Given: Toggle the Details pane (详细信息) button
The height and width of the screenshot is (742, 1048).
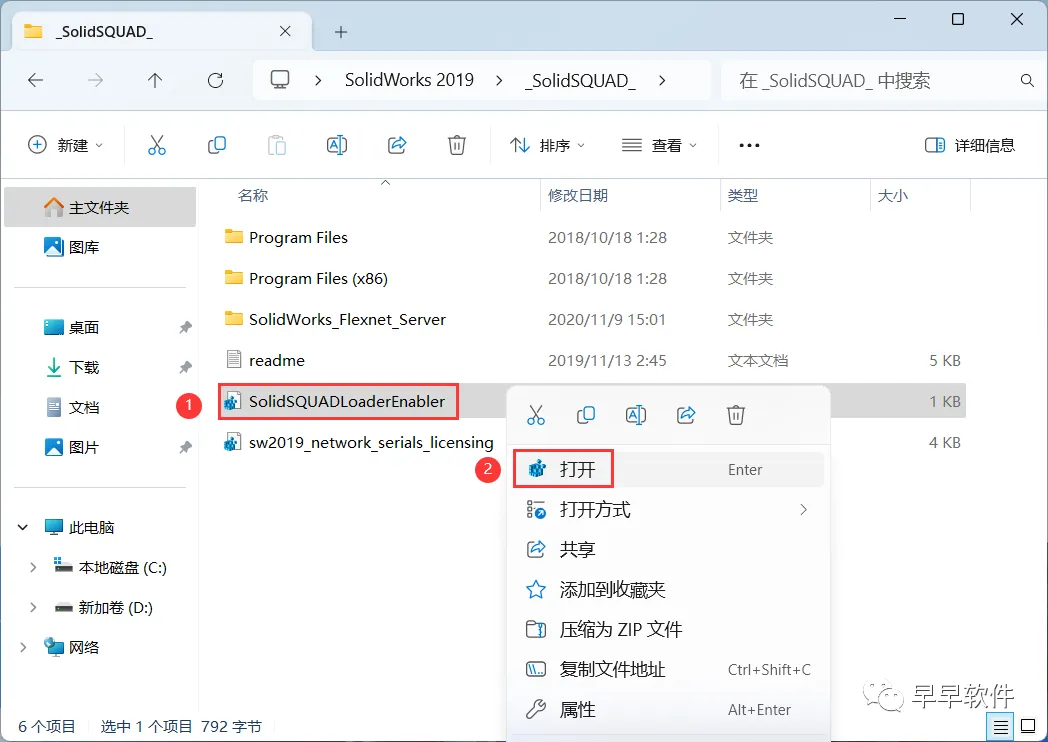Looking at the screenshot, I should (x=970, y=145).
